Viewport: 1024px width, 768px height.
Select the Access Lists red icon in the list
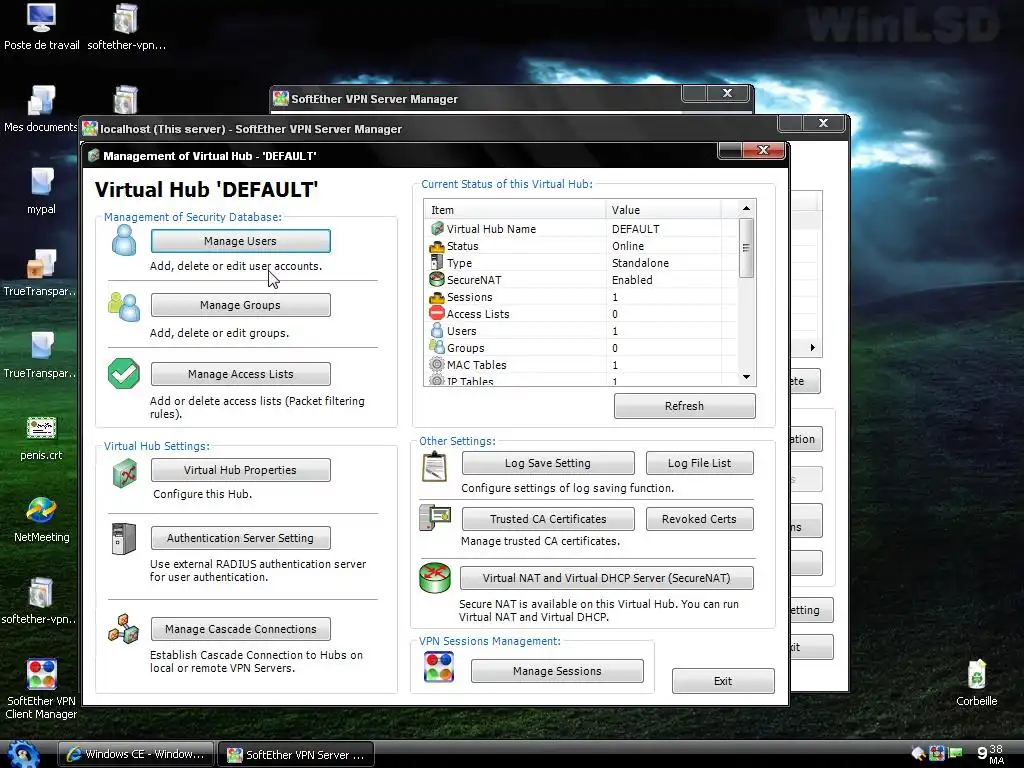click(437, 313)
